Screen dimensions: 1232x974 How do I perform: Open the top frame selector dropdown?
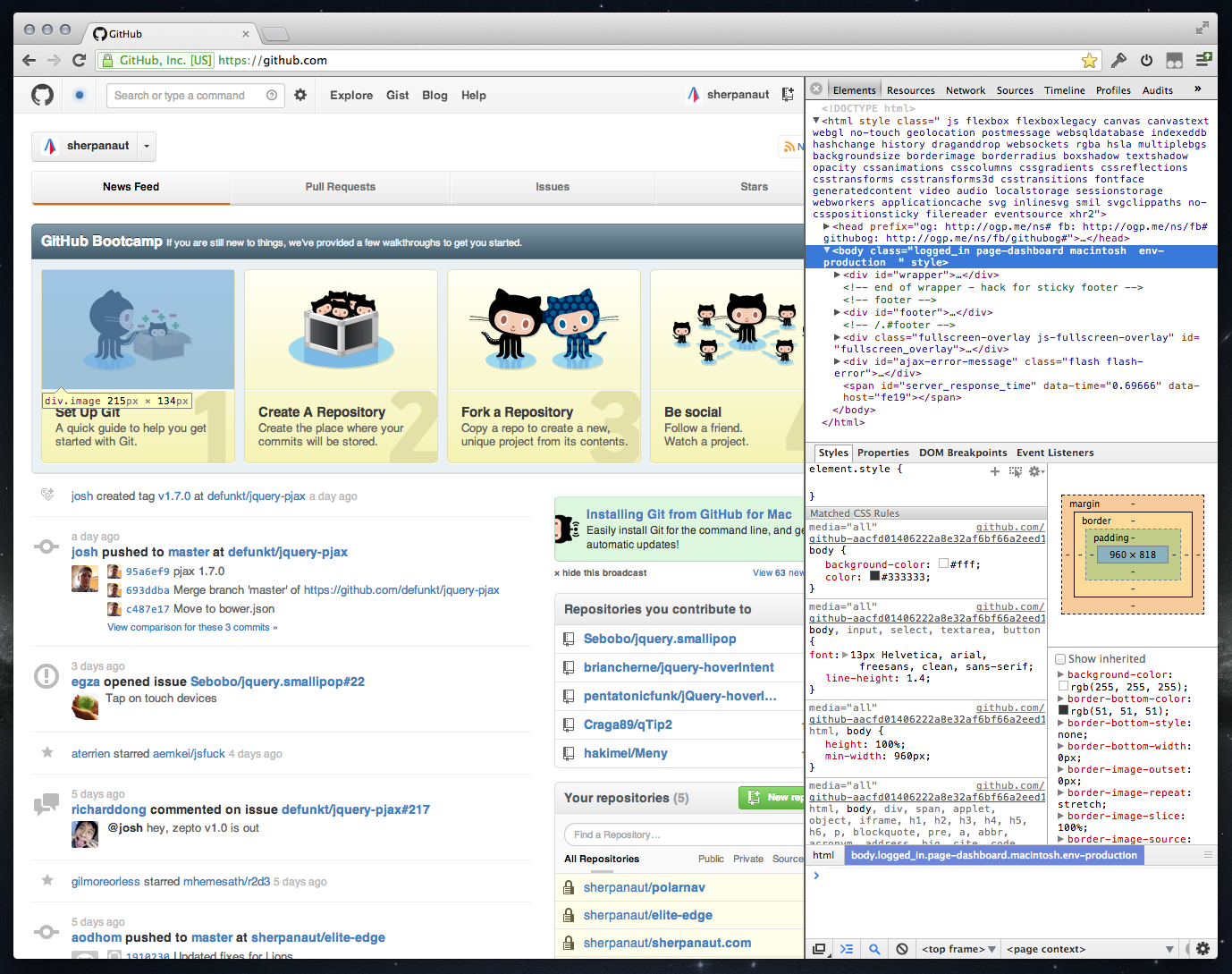tap(959, 949)
